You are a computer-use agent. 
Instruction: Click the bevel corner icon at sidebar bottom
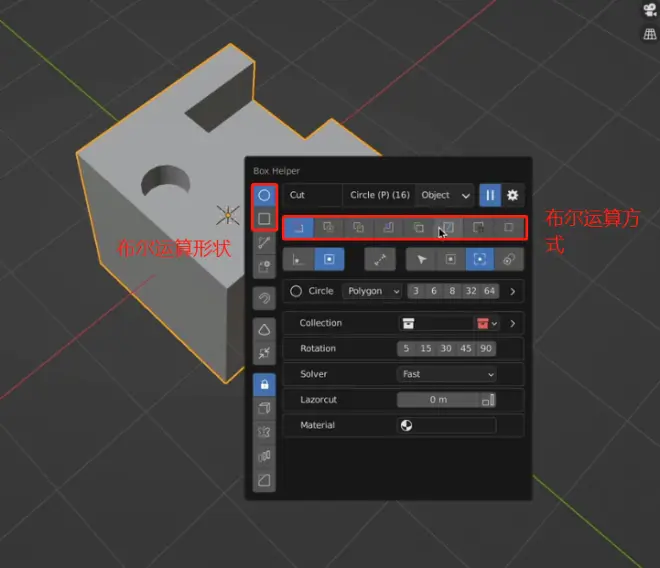tap(264, 480)
